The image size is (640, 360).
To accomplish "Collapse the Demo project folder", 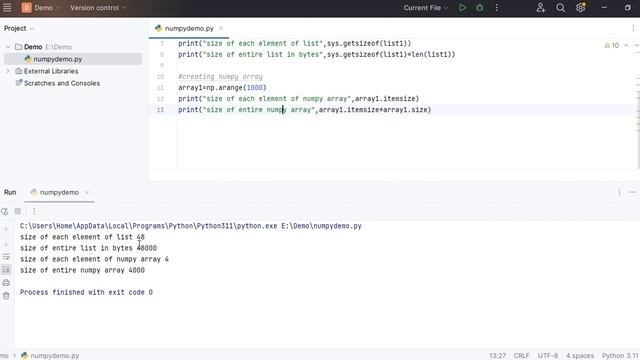I will pos(7,47).
